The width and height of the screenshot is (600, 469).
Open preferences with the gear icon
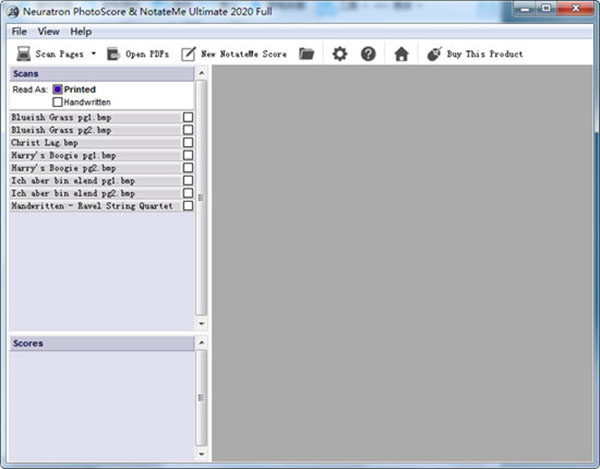(x=339, y=54)
